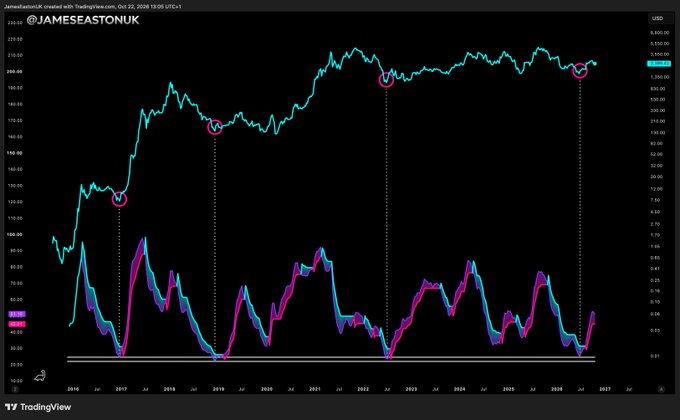Click the 1,350.00 value on price scale
Screen dimensions: 680x420
(659, 77)
